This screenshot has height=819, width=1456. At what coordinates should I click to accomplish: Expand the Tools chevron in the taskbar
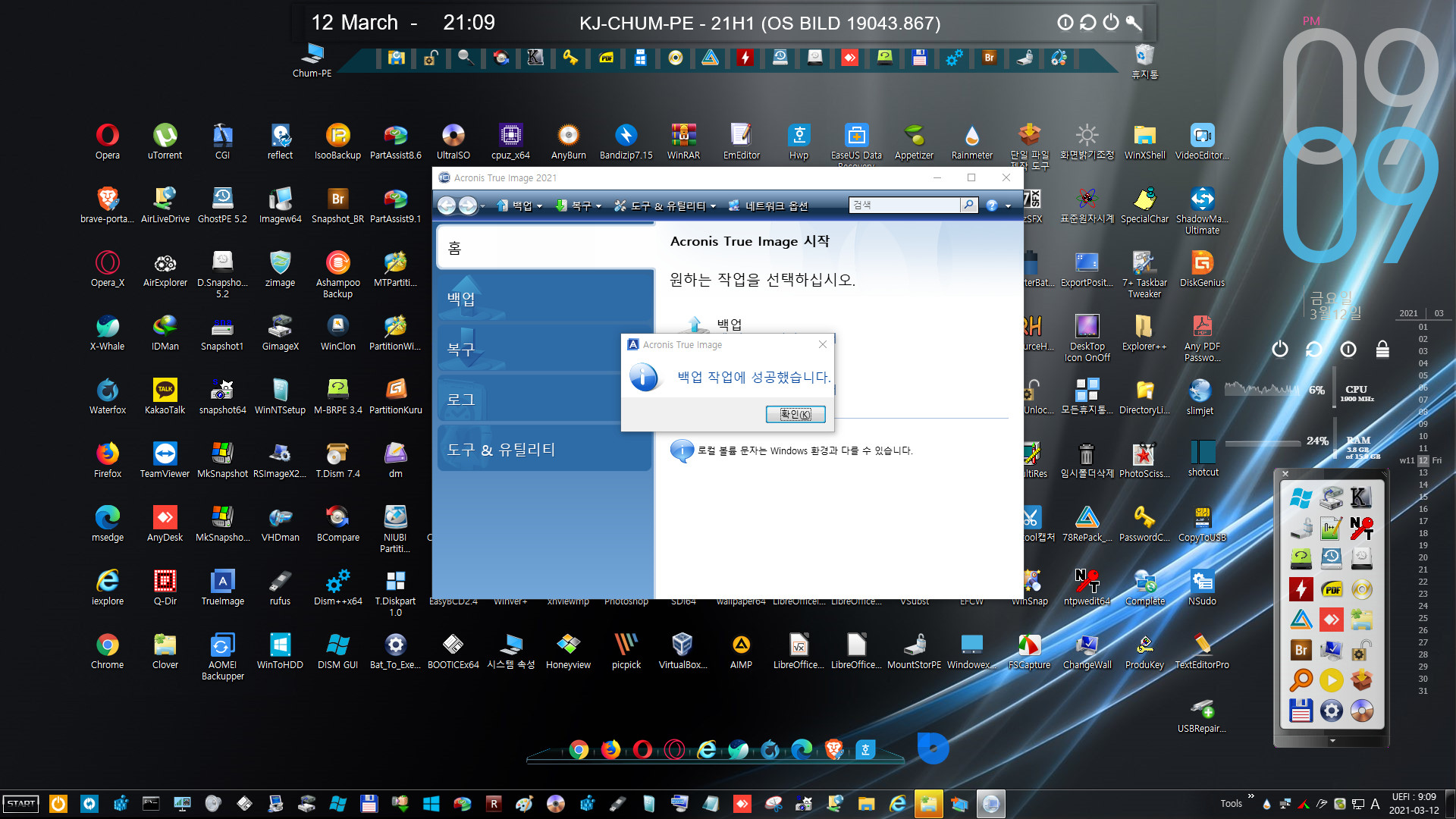(1251, 797)
